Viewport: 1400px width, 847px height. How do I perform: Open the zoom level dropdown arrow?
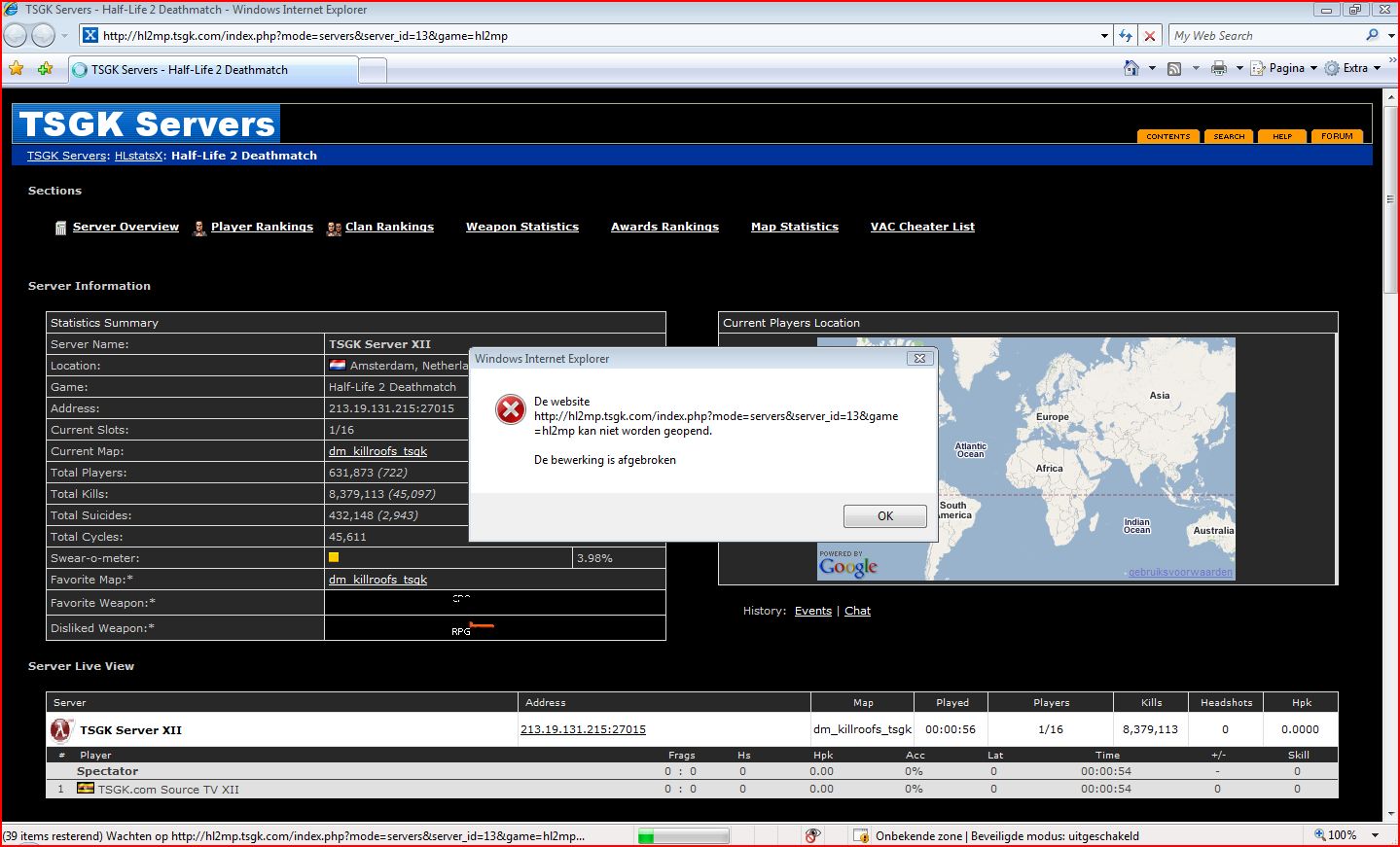pos(1376,835)
